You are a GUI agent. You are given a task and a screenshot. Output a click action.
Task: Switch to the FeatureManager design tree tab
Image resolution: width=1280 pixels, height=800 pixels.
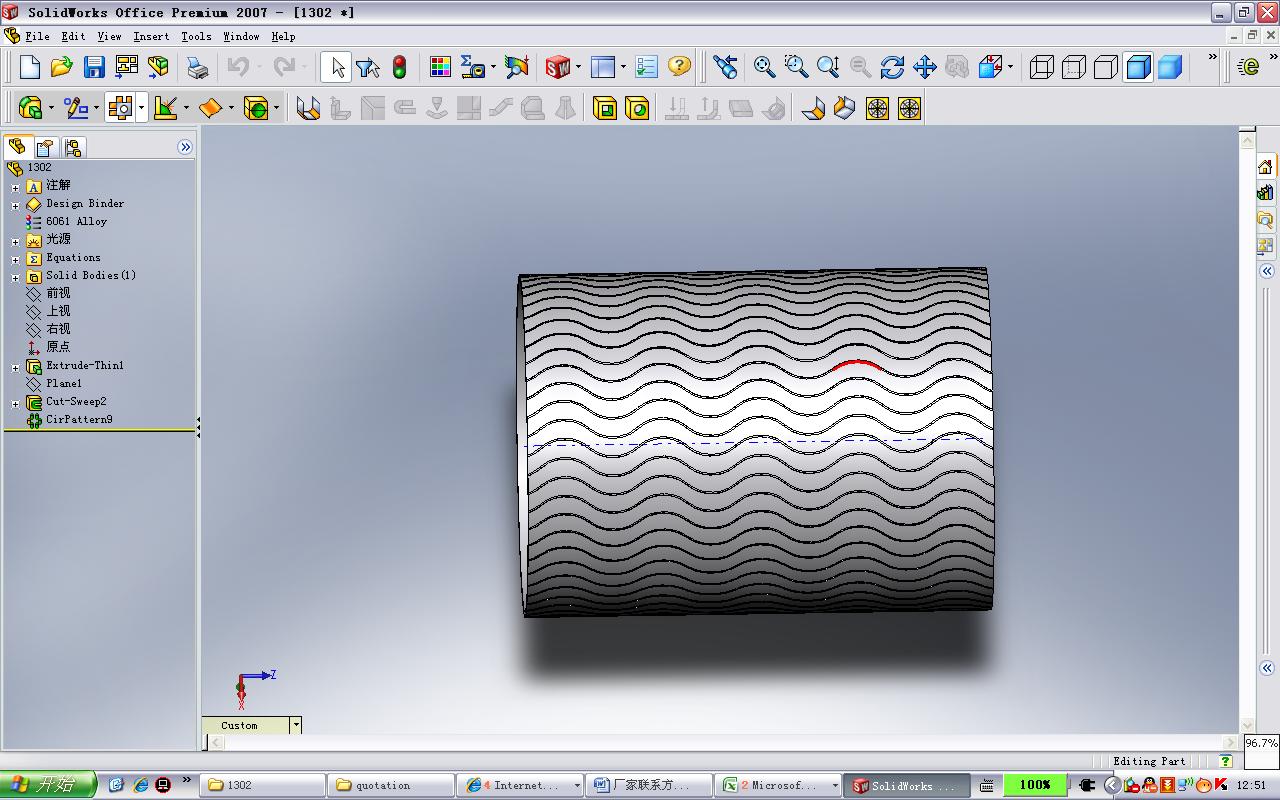pos(17,147)
